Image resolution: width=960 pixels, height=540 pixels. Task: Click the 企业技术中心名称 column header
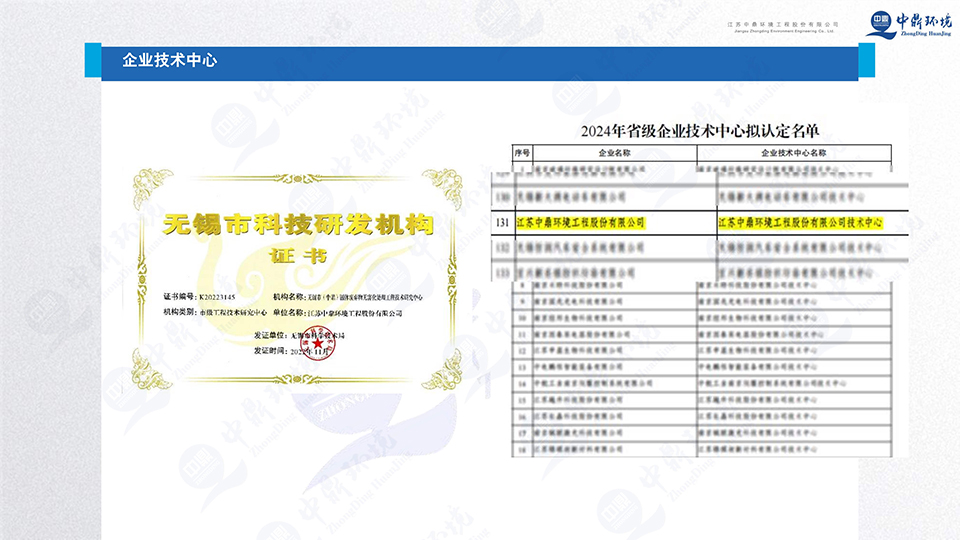coord(795,154)
